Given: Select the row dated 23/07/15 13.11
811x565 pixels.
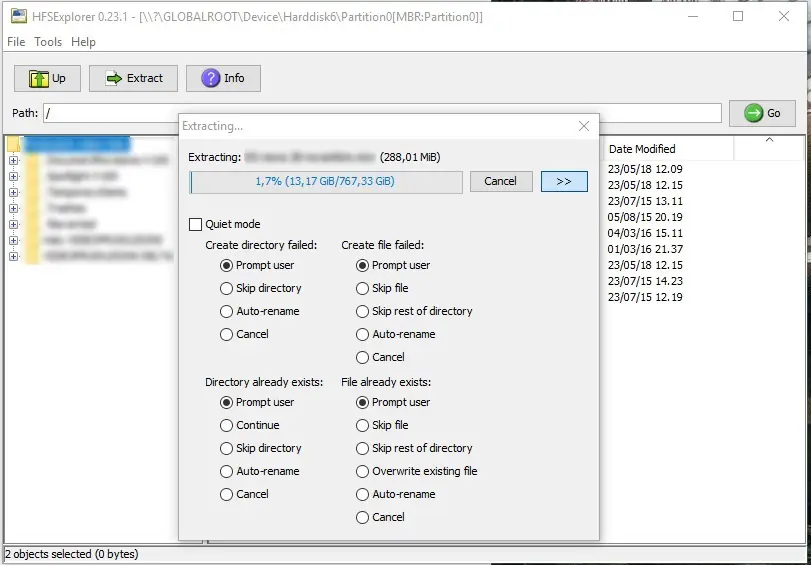Looking at the screenshot, I should coord(645,201).
